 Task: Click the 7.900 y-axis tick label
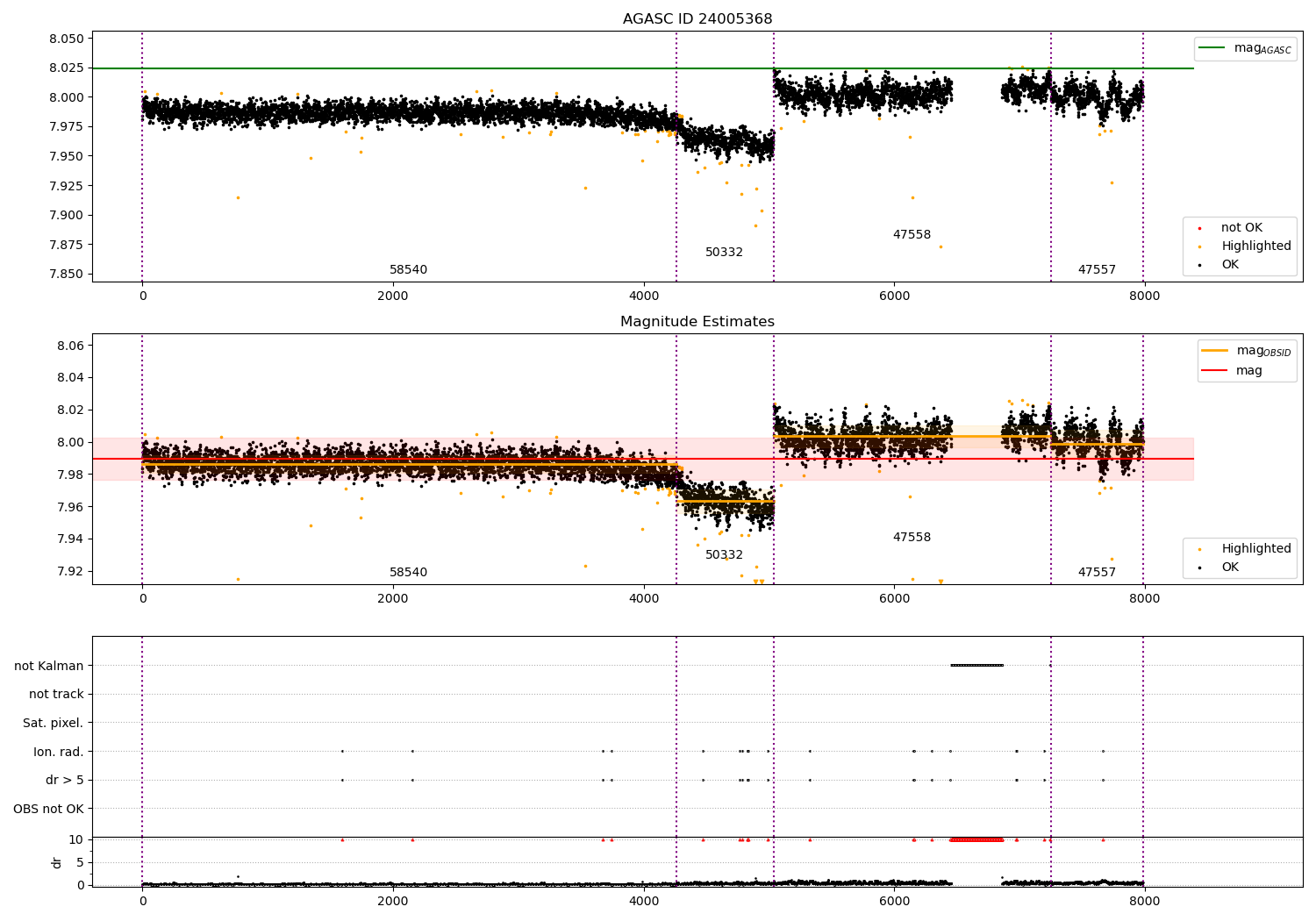coord(67,216)
